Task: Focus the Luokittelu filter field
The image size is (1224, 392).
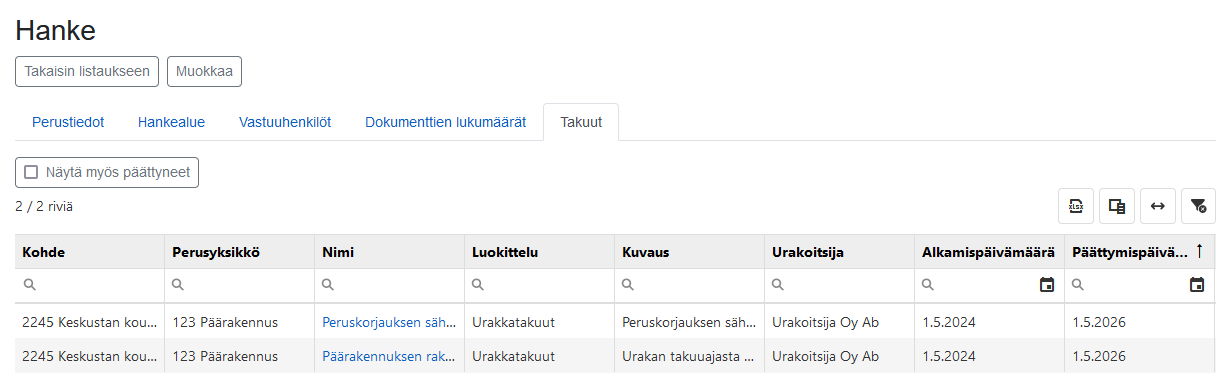Action: [540, 285]
